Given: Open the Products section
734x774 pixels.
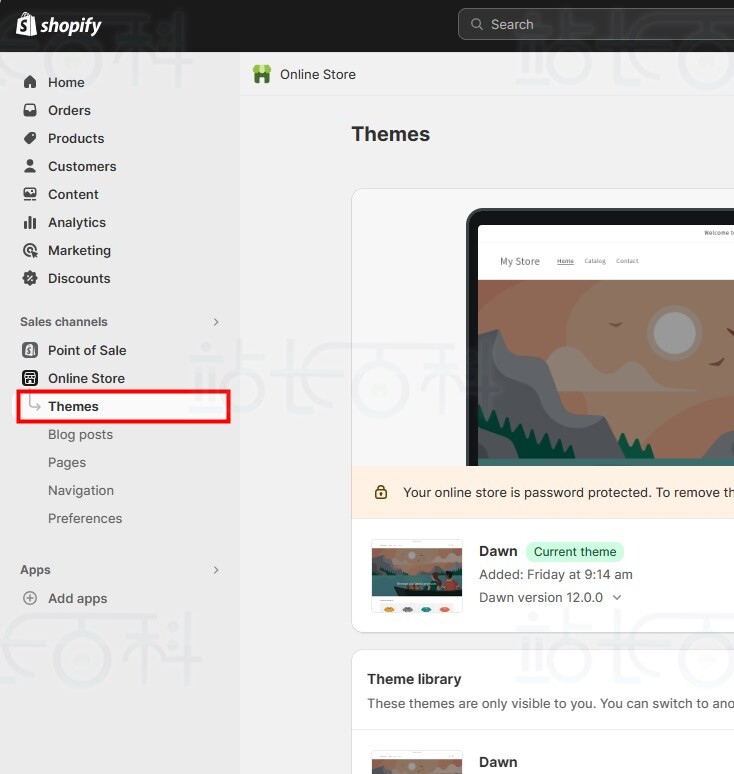Looking at the screenshot, I should 76,139.
